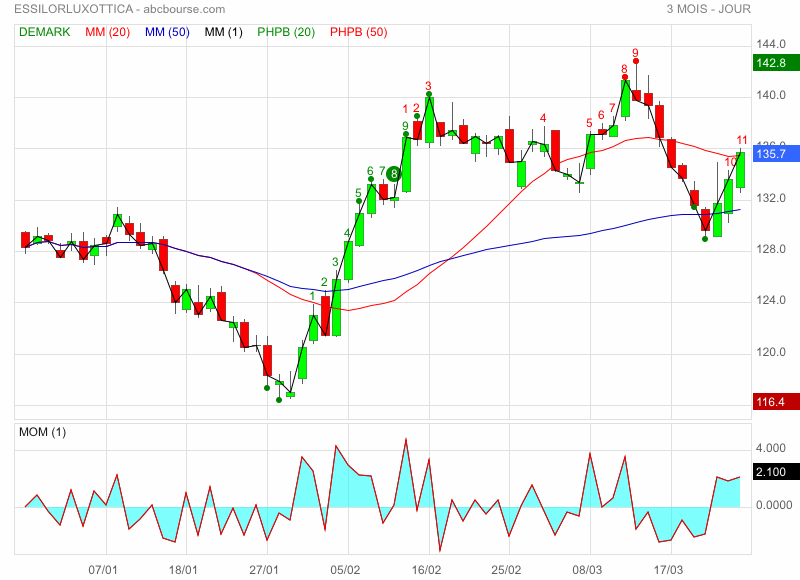Image resolution: width=800 pixels, height=580 pixels.
Task: Click the red MM (20) legend label
Action: tap(108, 32)
